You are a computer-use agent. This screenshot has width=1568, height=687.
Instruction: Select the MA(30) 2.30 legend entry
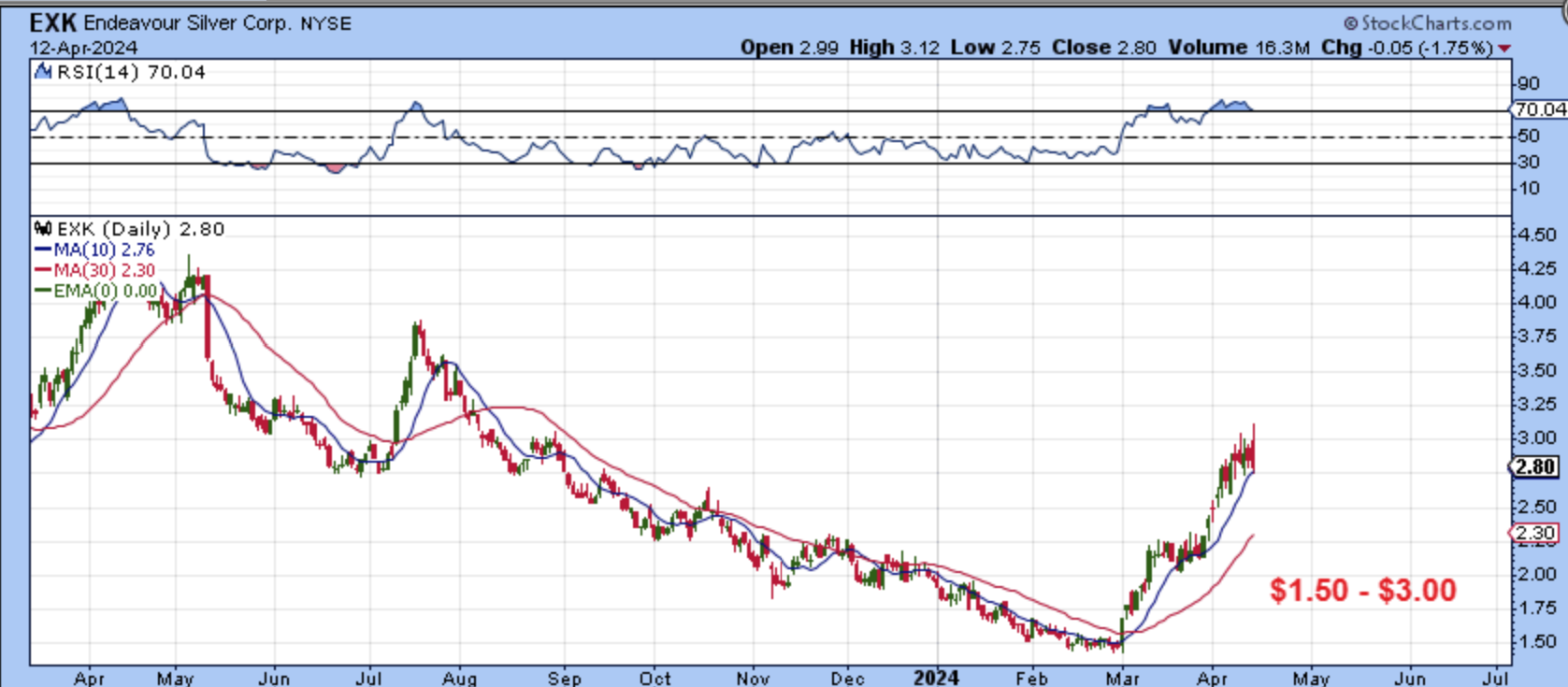94,270
